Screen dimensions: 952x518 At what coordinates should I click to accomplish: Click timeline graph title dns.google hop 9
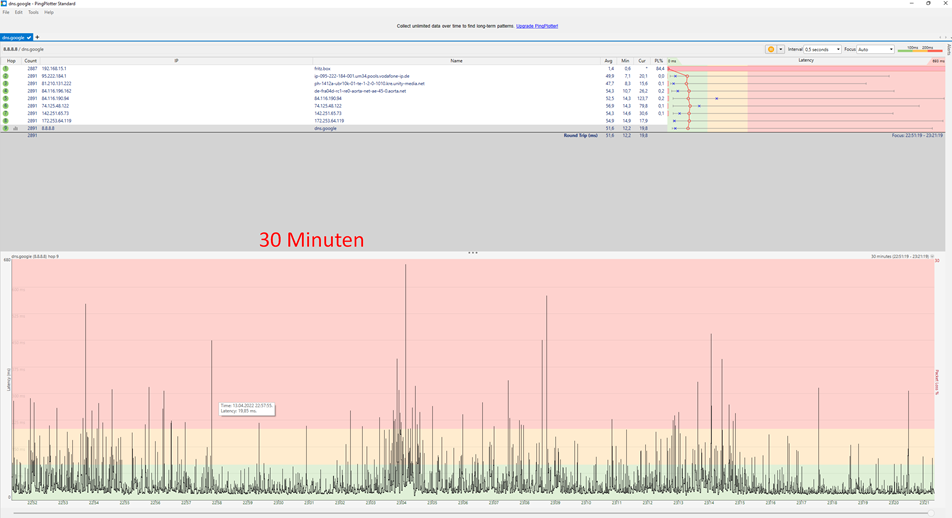point(35,256)
